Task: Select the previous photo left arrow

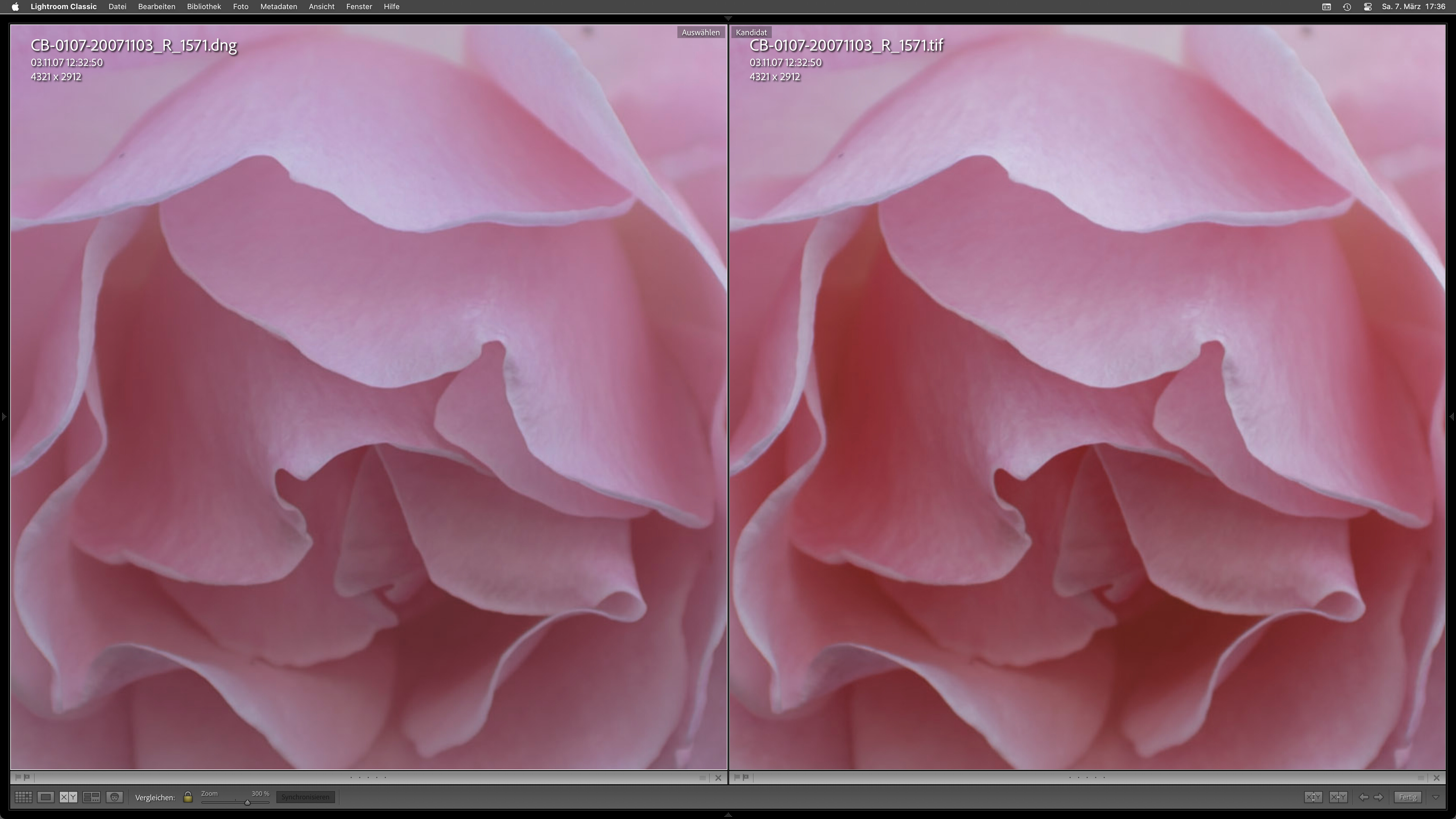Action: (x=1363, y=797)
